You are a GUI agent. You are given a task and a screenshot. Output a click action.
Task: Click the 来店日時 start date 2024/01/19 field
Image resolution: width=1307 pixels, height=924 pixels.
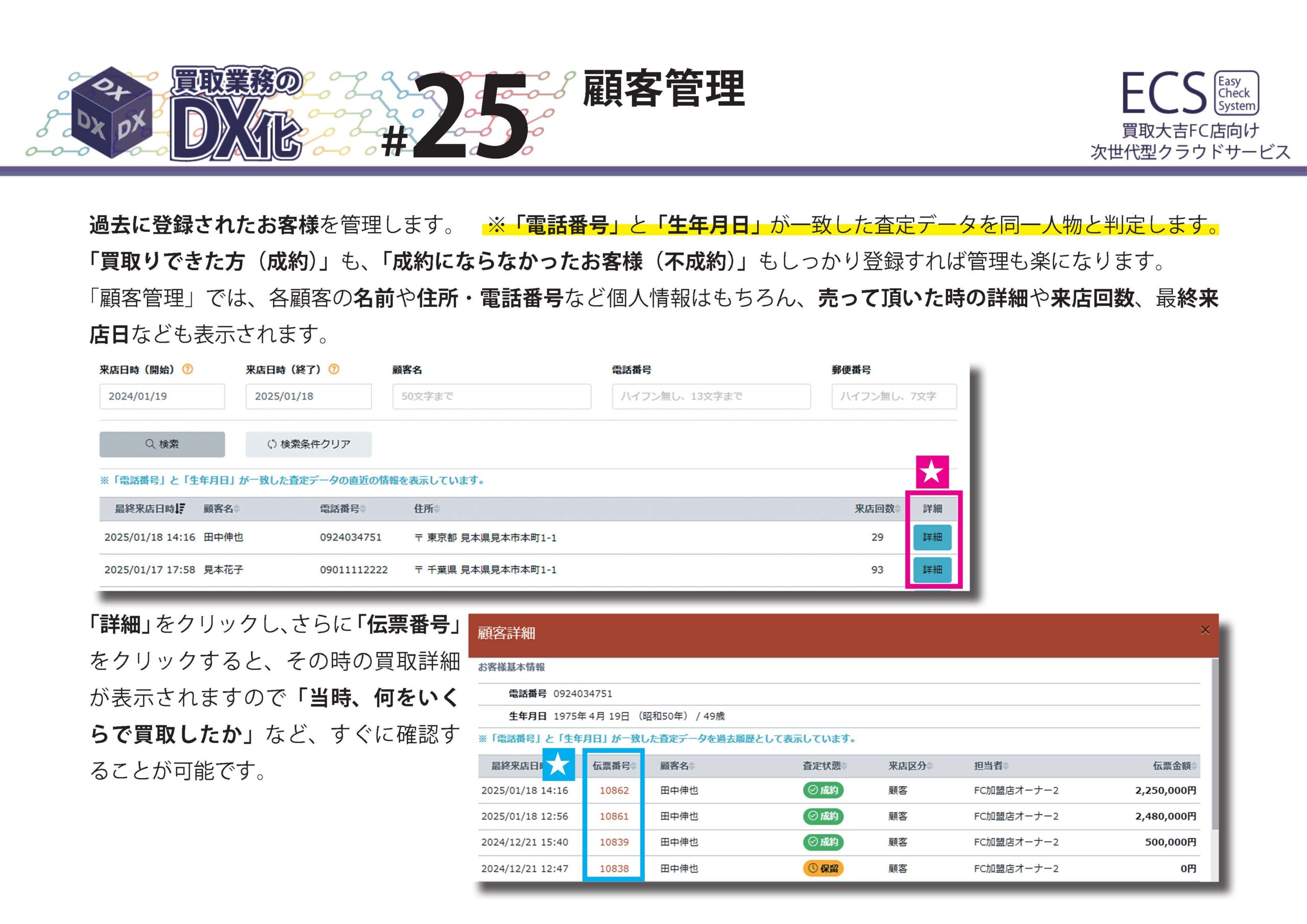click(x=162, y=396)
